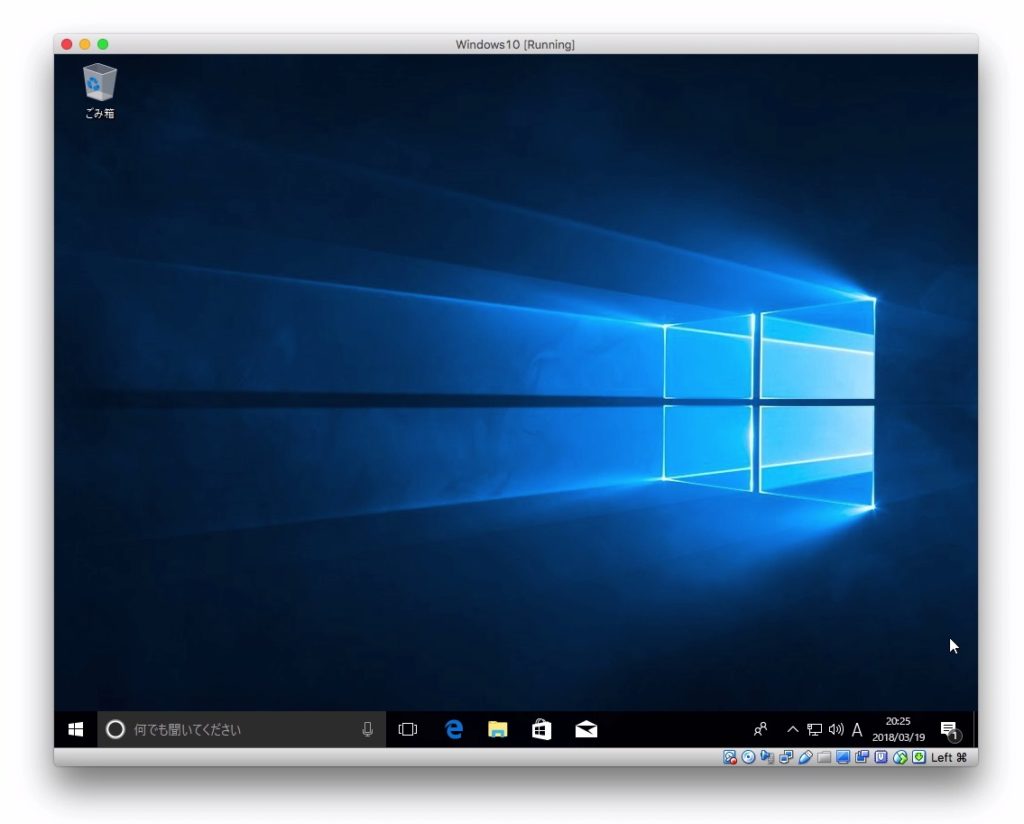Click VirtualBox video capture icon
Viewport: 1024px width, 824px height.
click(x=862, y=757)
